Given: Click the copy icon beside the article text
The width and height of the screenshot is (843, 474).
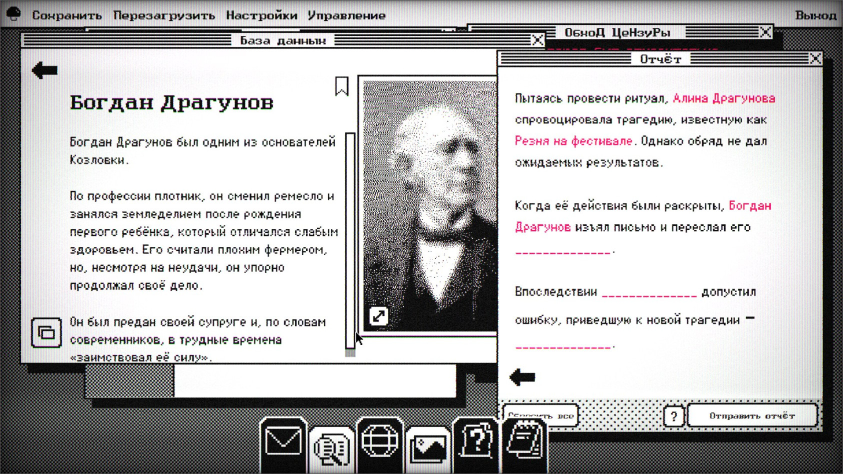Looking at the screenshot, I should [x=45, y=332].
